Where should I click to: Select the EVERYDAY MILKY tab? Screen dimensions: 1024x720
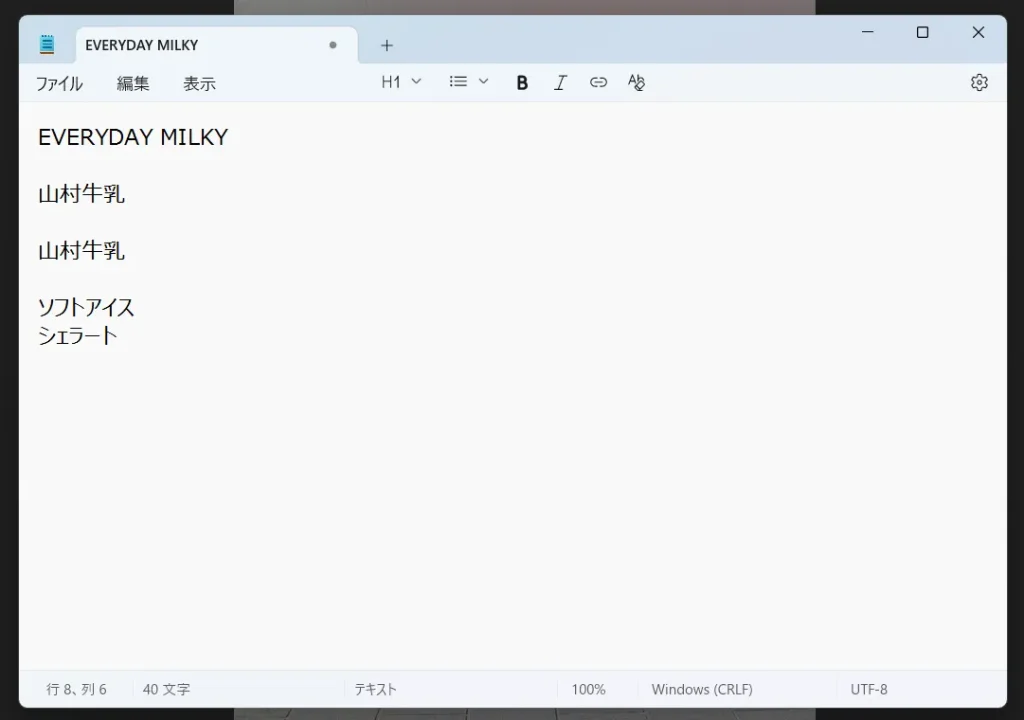[x=216, y=45]
